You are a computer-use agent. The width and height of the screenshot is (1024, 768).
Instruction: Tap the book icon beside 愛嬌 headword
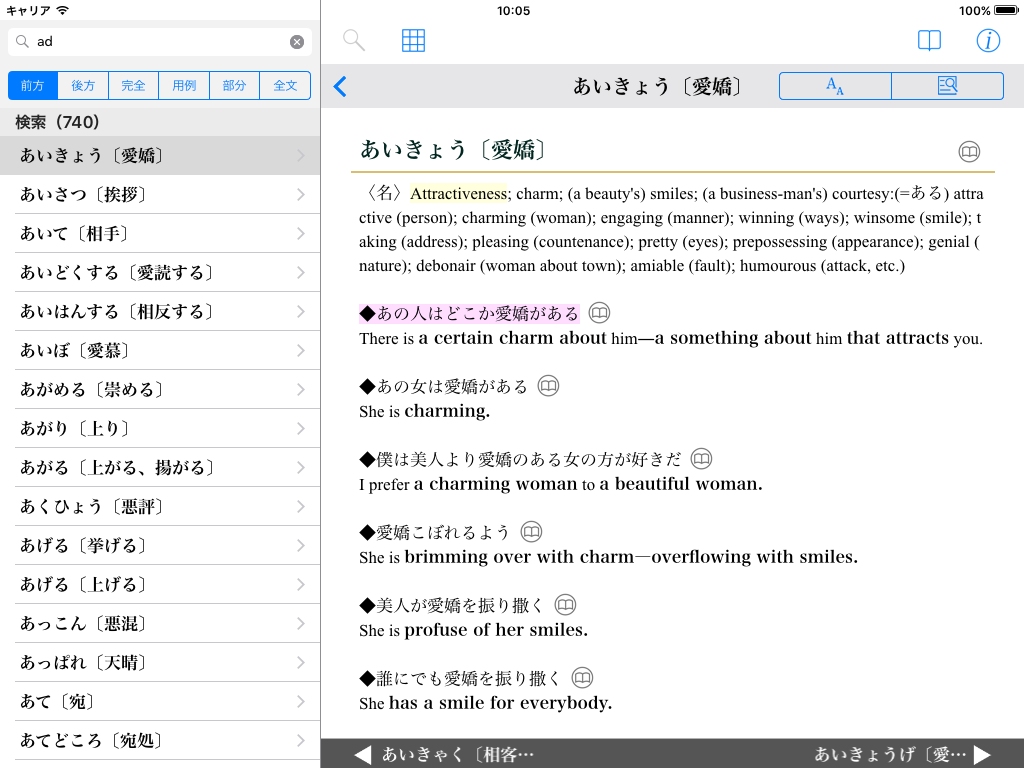click(x=969, y=152)
